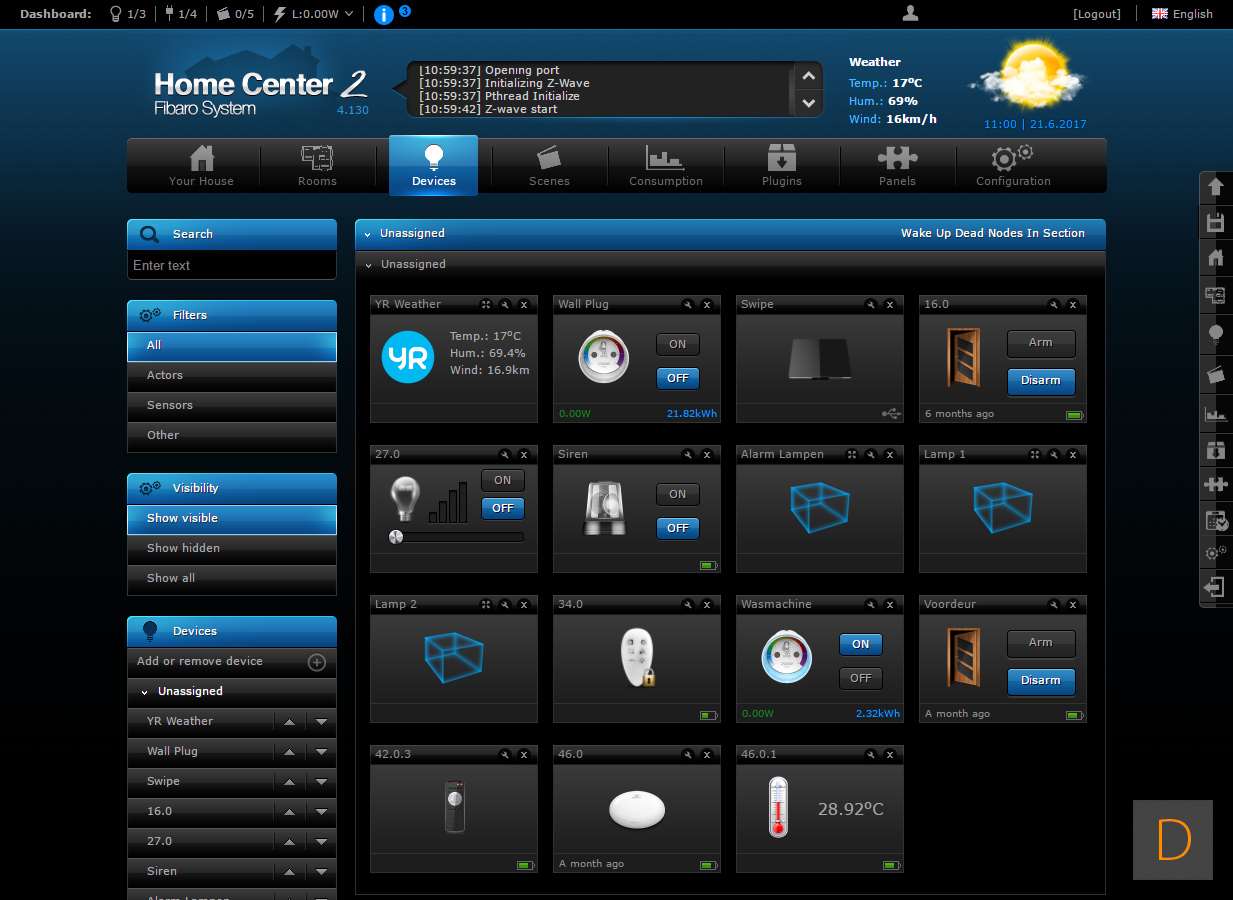Click the plus icon to add device

(x=316, y=662)
